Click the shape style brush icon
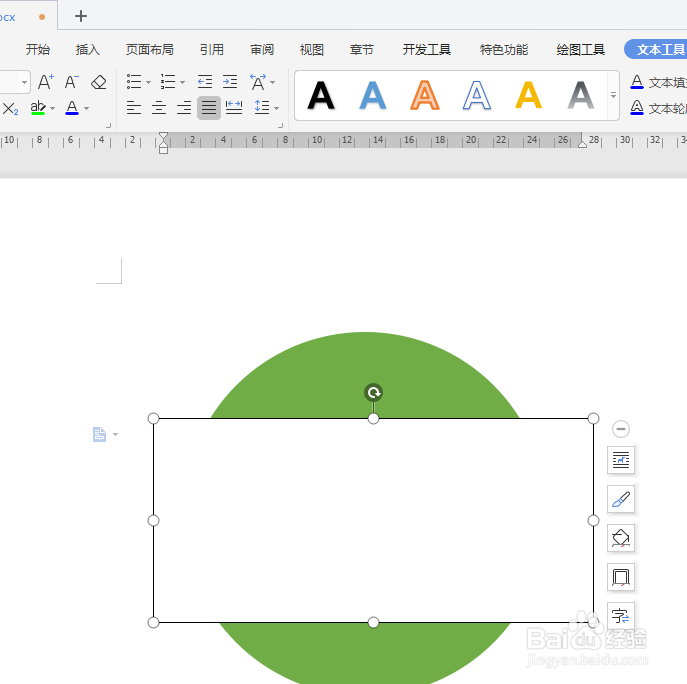Image resolution: width=687 pixels, height=684 pixels. click(x=621, y=499)
